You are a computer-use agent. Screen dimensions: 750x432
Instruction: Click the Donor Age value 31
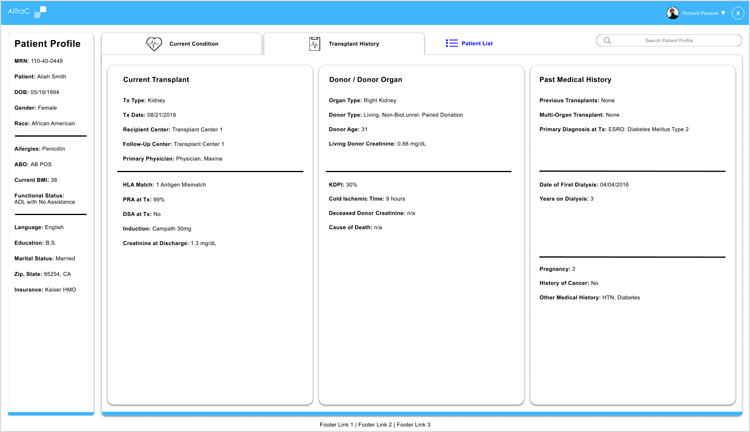click(364, 129)
